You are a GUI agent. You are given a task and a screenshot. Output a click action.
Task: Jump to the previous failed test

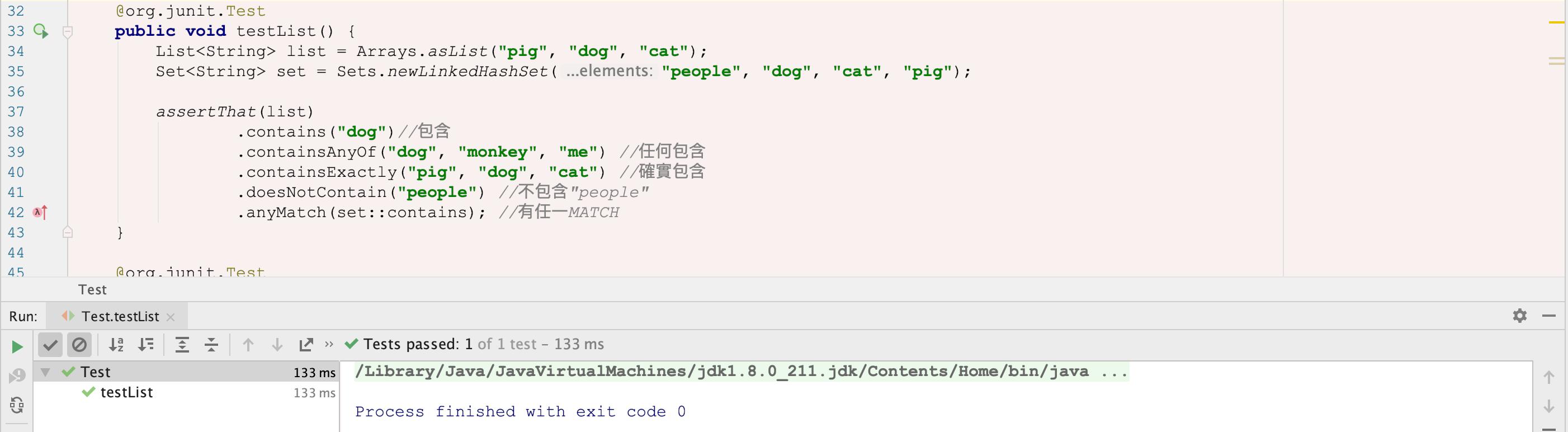point(248,344)
